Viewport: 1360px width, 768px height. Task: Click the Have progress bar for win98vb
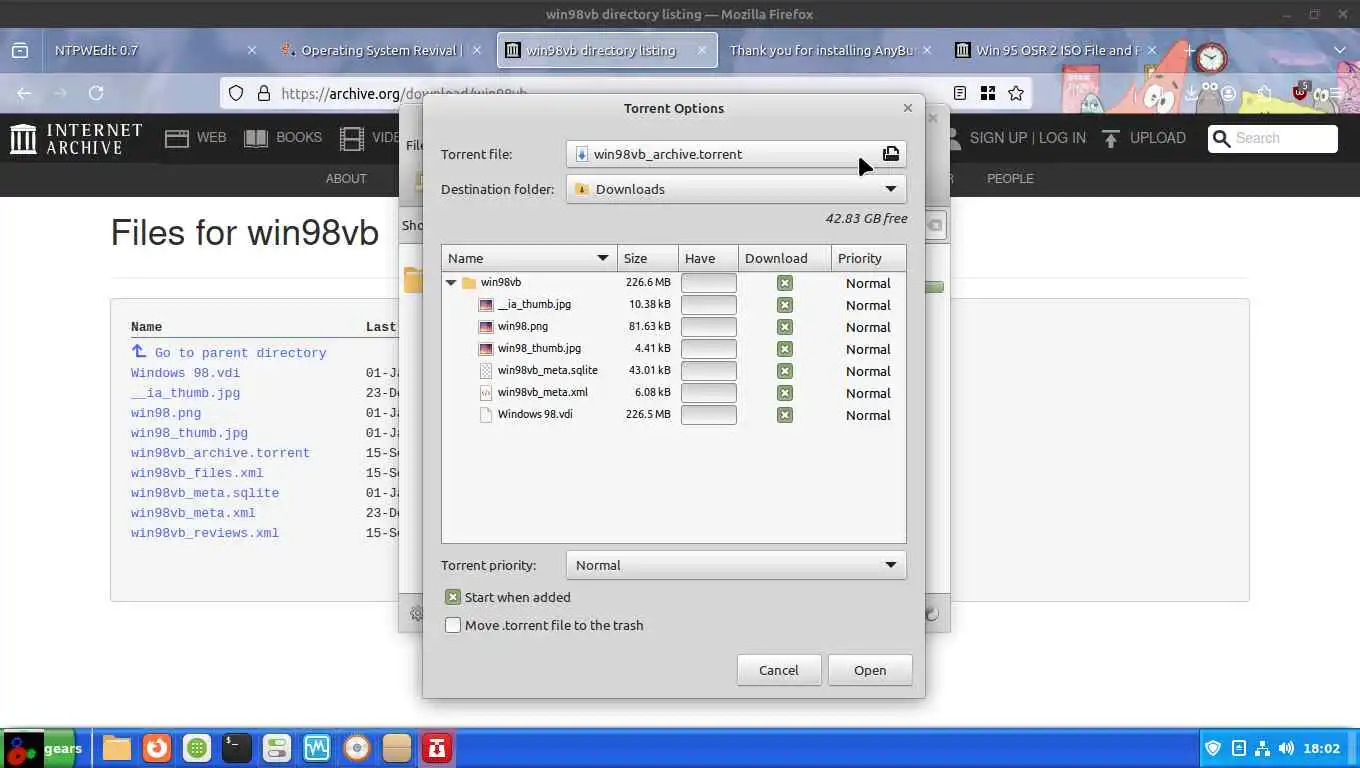coord(709,283)
